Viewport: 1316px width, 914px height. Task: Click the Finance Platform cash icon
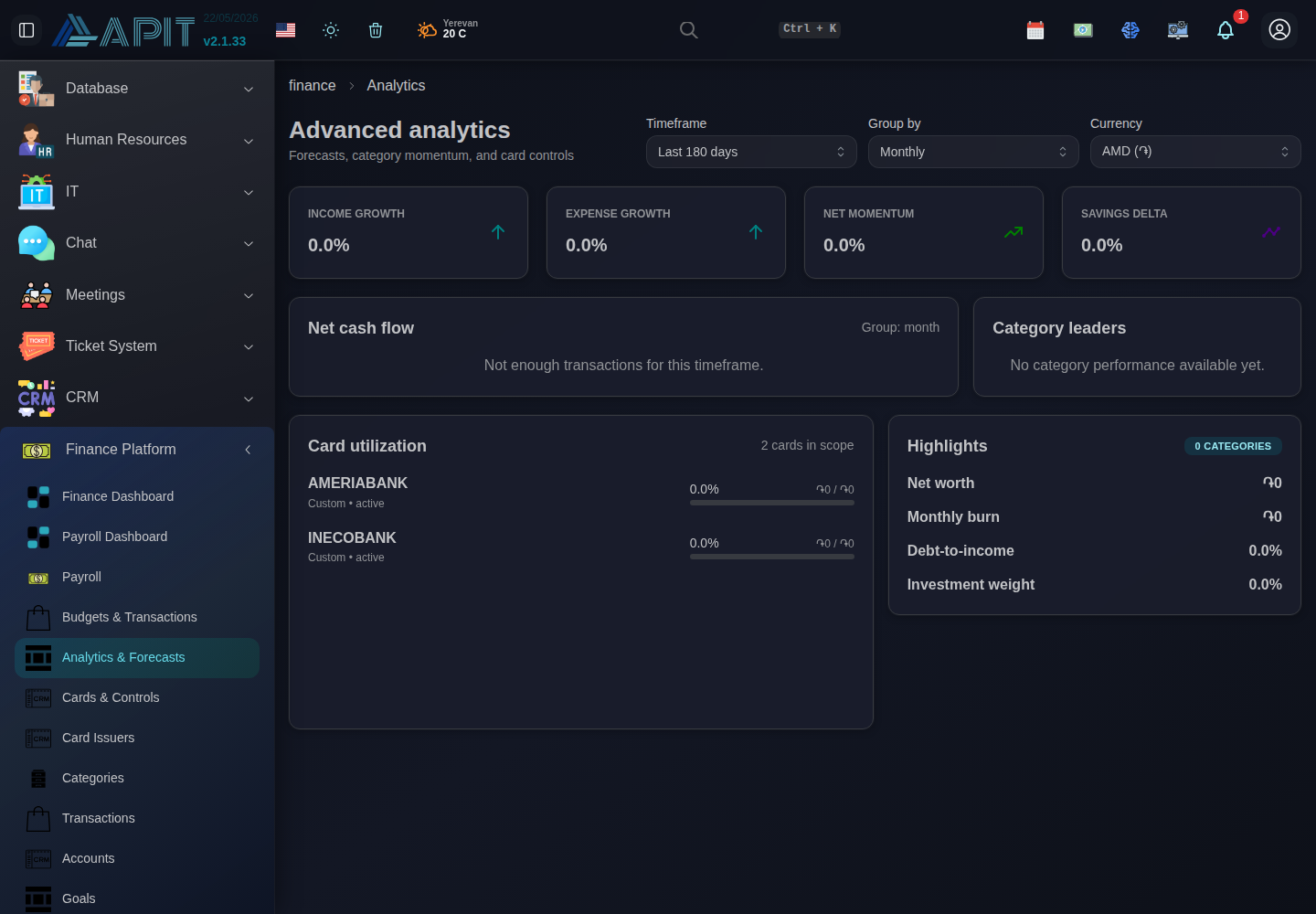[37, 451]
